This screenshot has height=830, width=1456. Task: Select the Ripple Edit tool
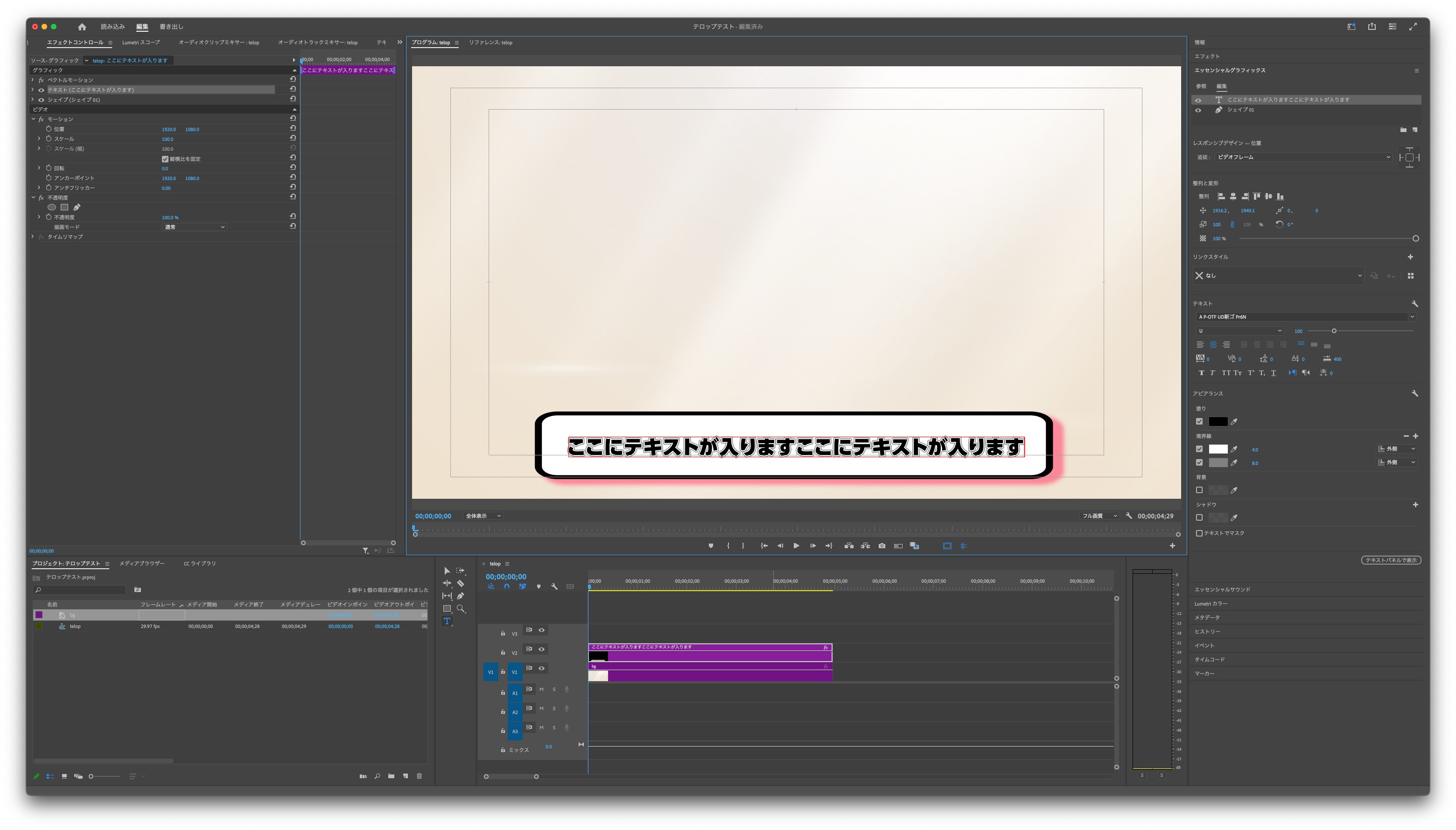click(x=447, y=583)
